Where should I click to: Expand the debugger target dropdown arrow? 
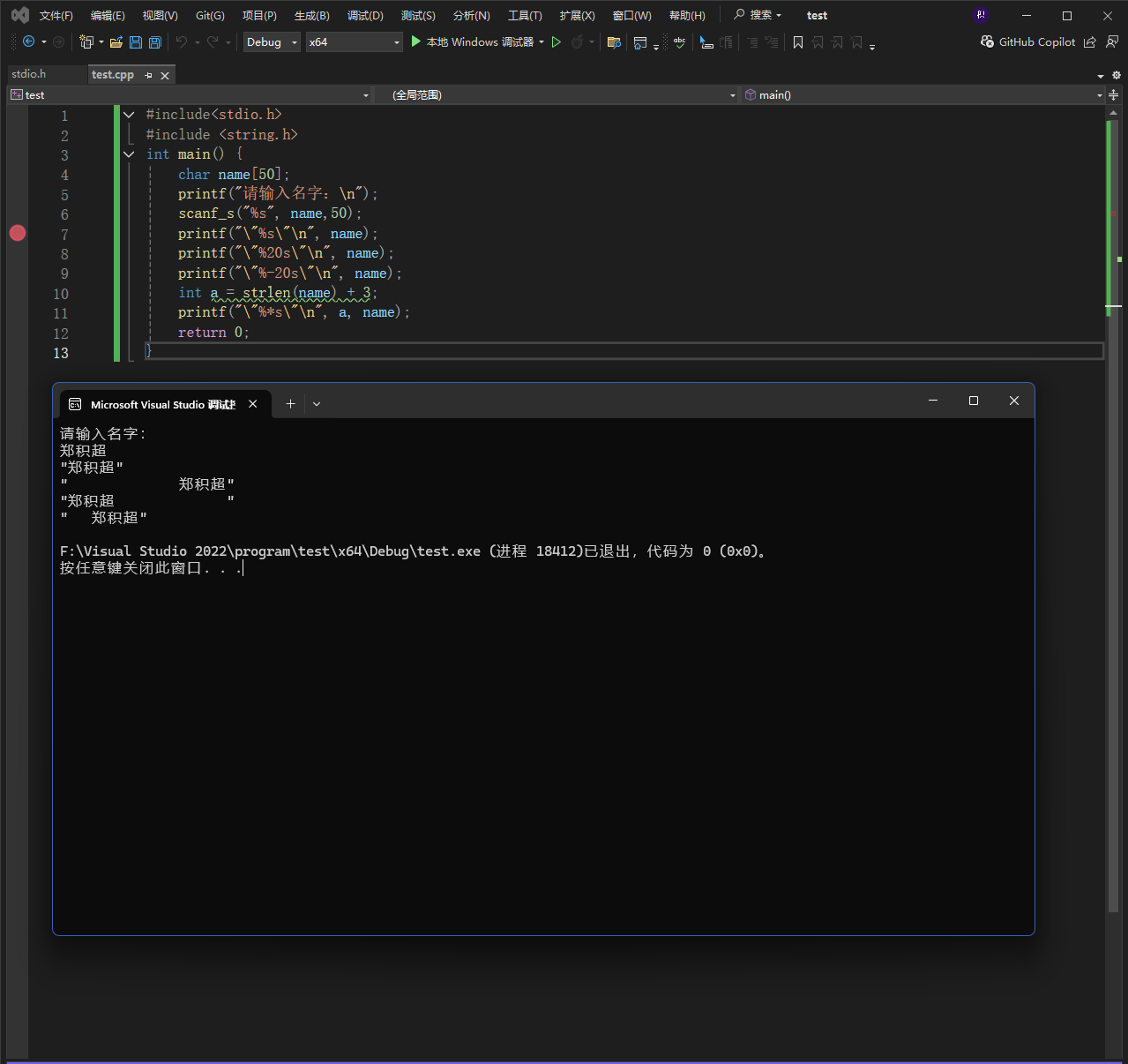click(x=542, y=41)
